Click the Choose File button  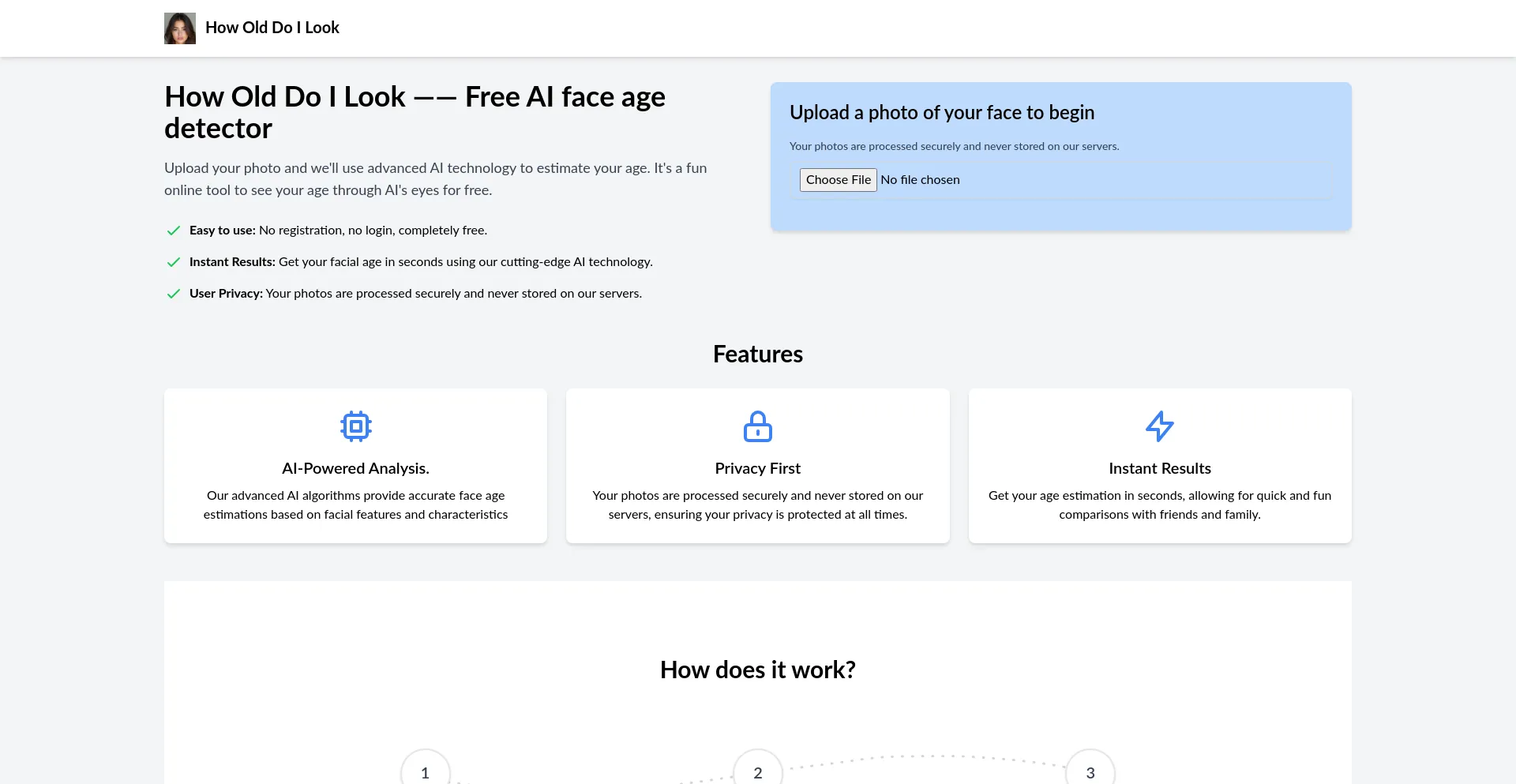coord(838,180)
